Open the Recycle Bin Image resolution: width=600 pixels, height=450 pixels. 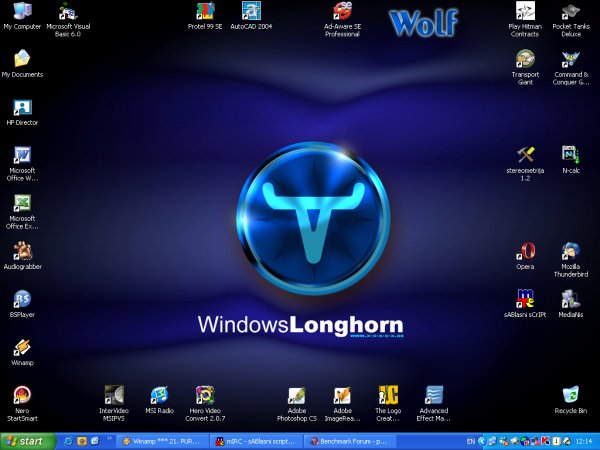coord(571,400)
